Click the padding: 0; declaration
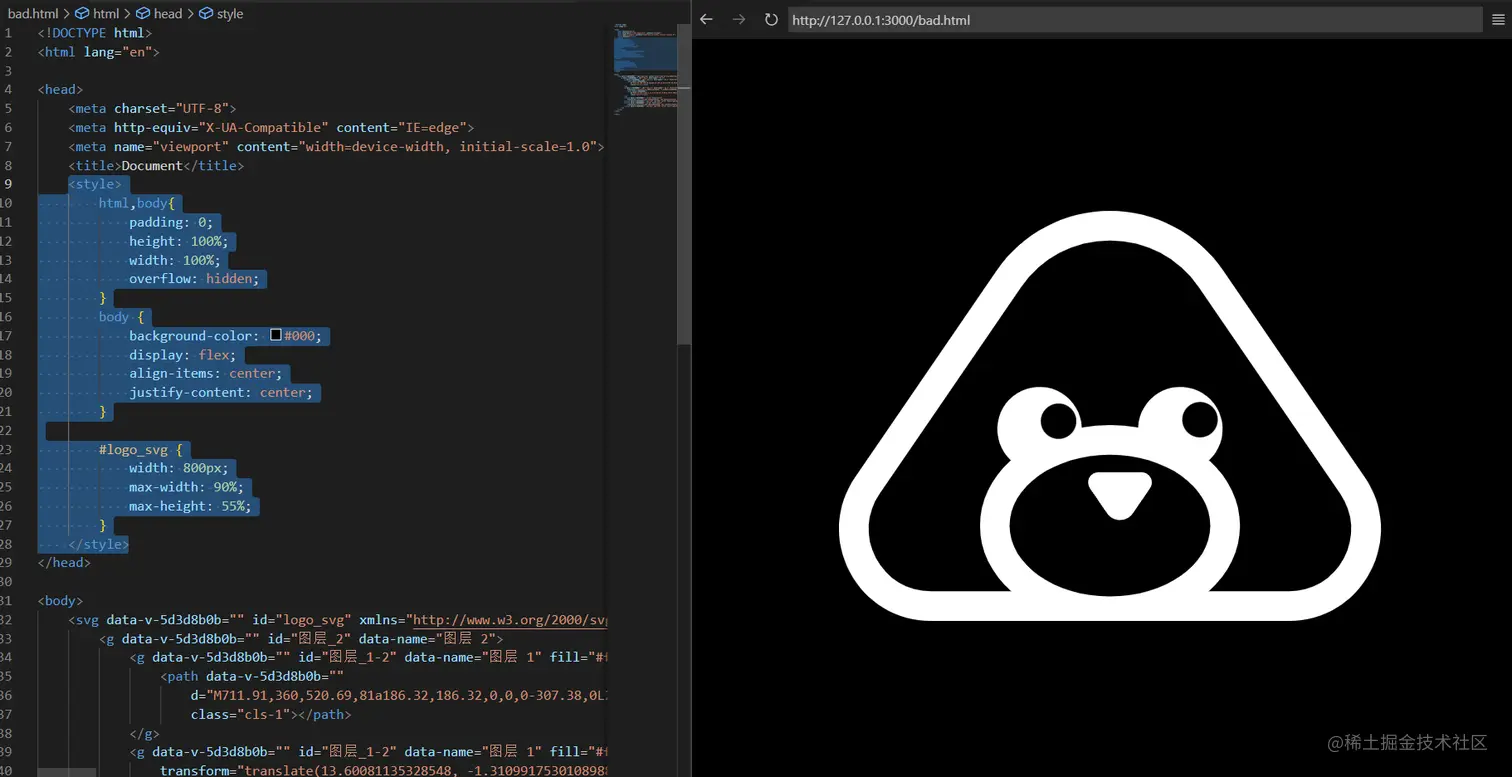This screenshot has height=777, width=1512. click(x=171, y=222)
